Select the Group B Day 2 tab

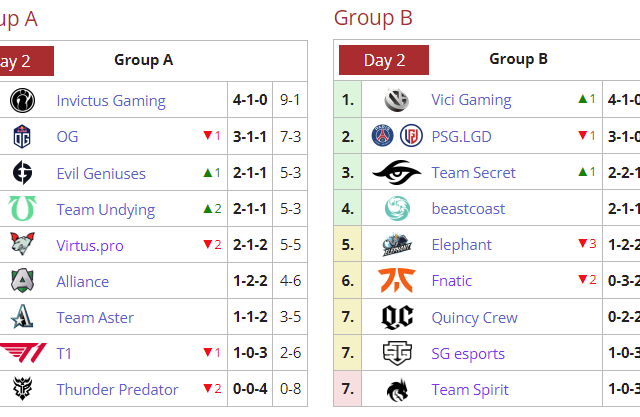point(384,60)
